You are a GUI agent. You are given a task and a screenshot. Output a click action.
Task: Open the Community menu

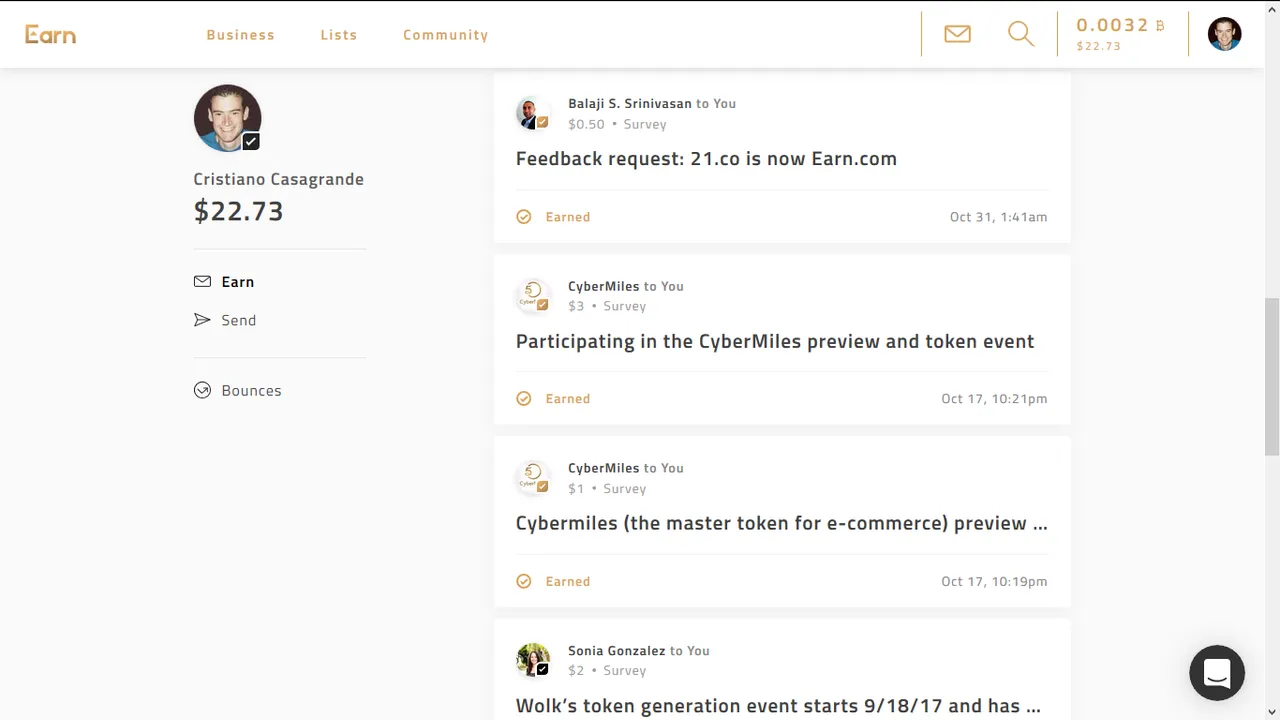coord(446,35)
